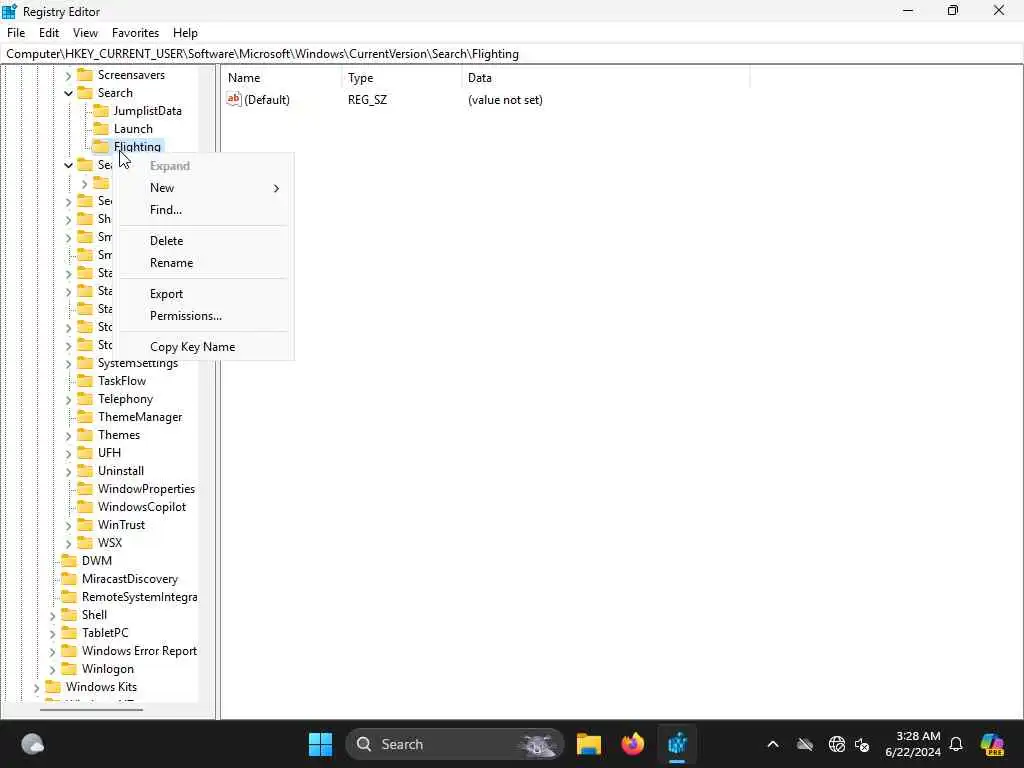
Task: Select the SystemSettings key
Action: [x=138, y=364]
